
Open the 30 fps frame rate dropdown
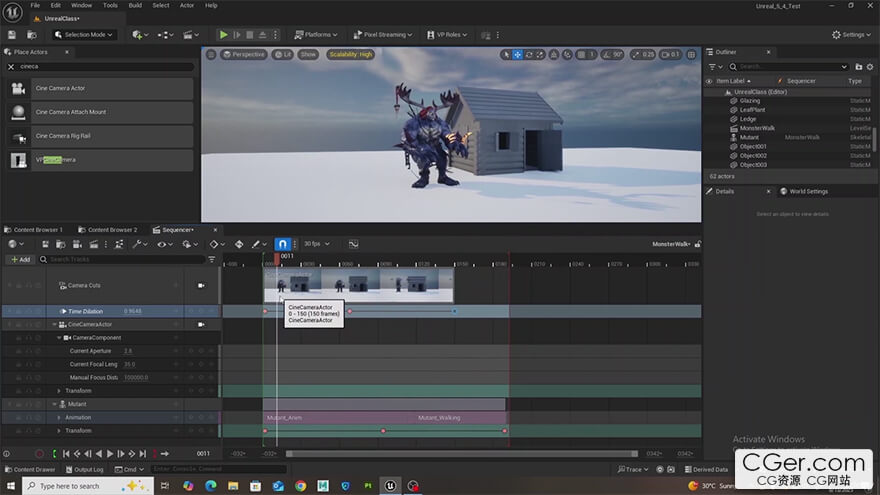(316, 244)
